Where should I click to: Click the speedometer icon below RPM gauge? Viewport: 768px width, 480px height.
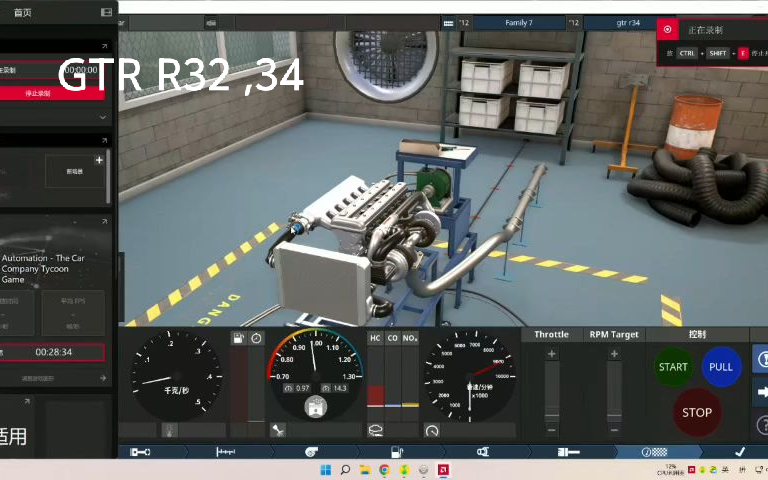(432, 431)
